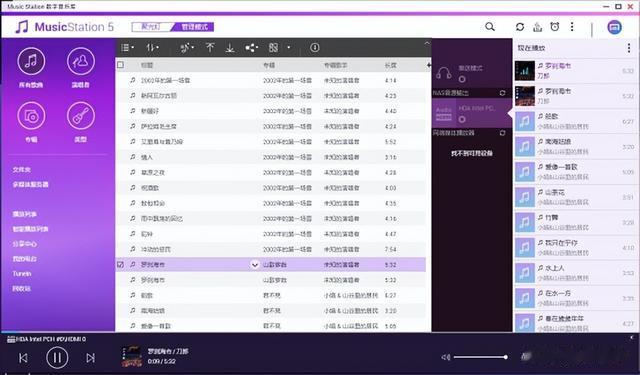The height and width of the screenshot is (375, 640).
Task: Open the alarm clock icon in header
Action: point(555,27)
